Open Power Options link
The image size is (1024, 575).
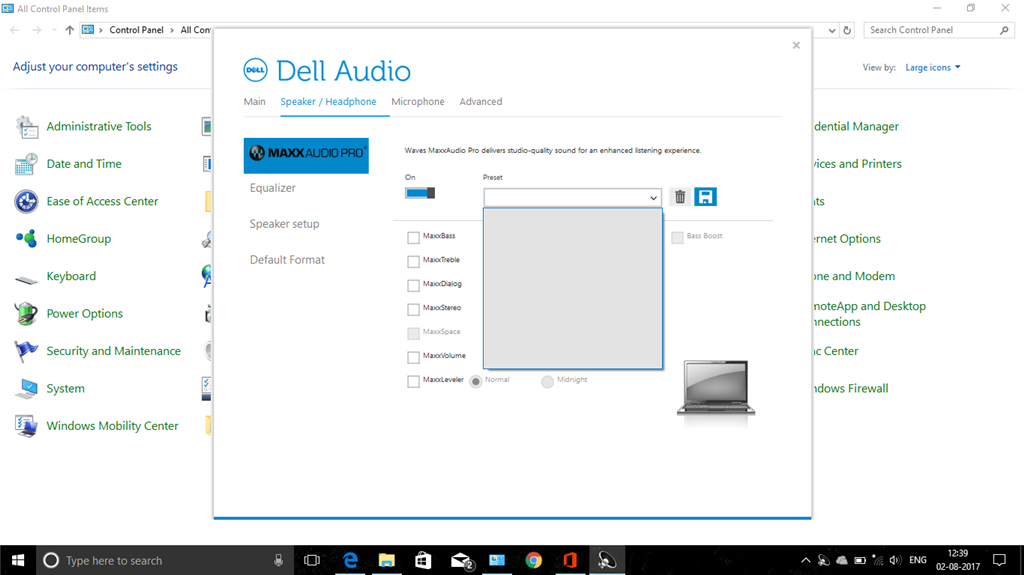[x=85, y=314]
